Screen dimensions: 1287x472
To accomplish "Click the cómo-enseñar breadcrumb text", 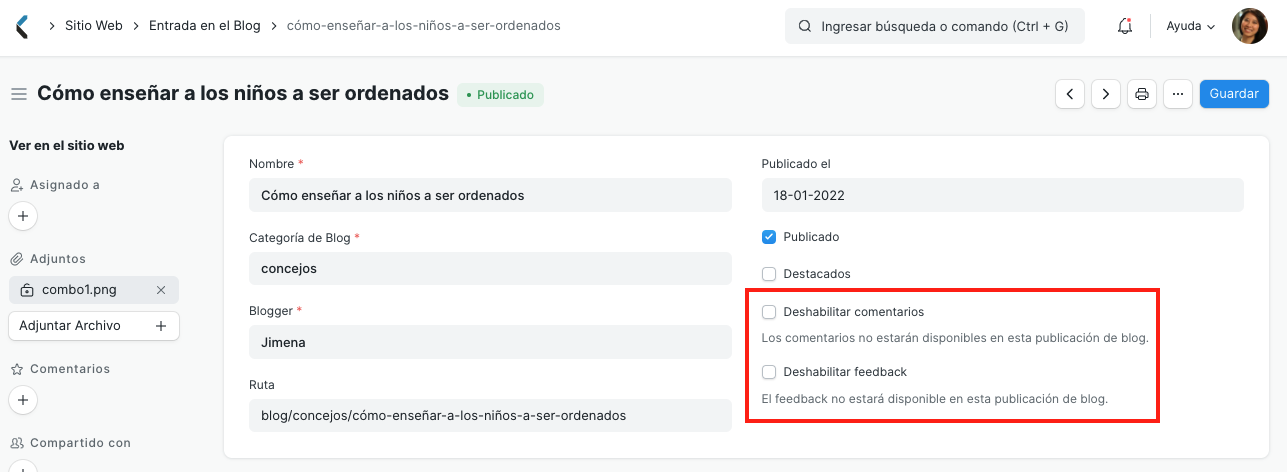I will coord(423,26).
